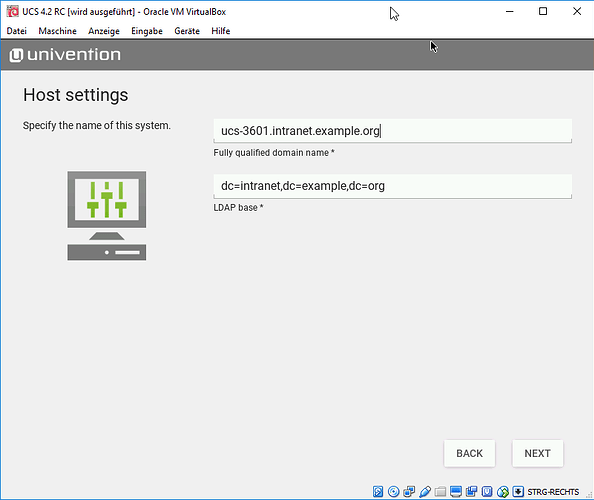
Task: Open the Geräte menu
Action: point(187,31)
